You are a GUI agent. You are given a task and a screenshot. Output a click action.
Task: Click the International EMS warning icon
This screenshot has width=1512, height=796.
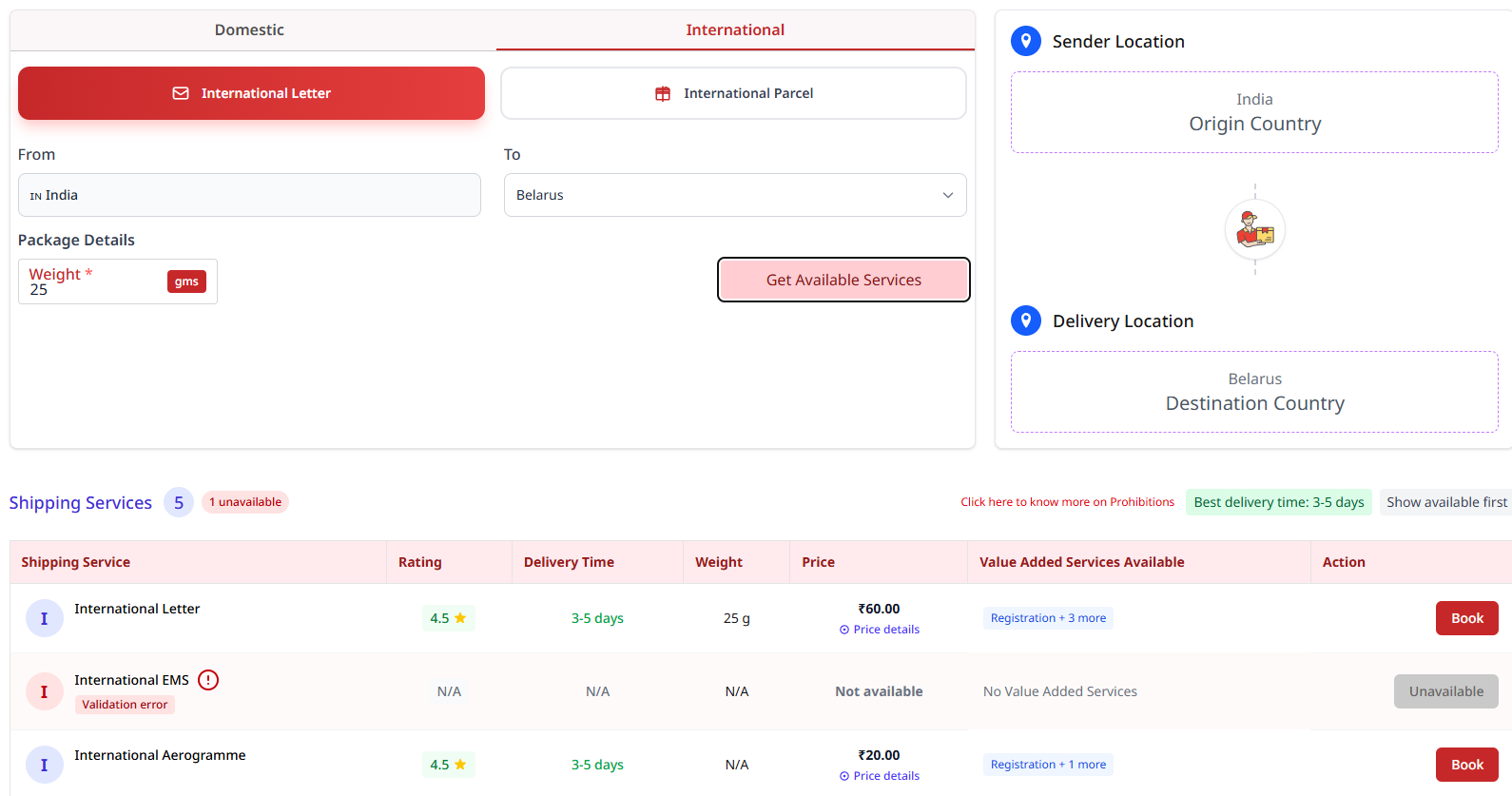coord(208,680)
